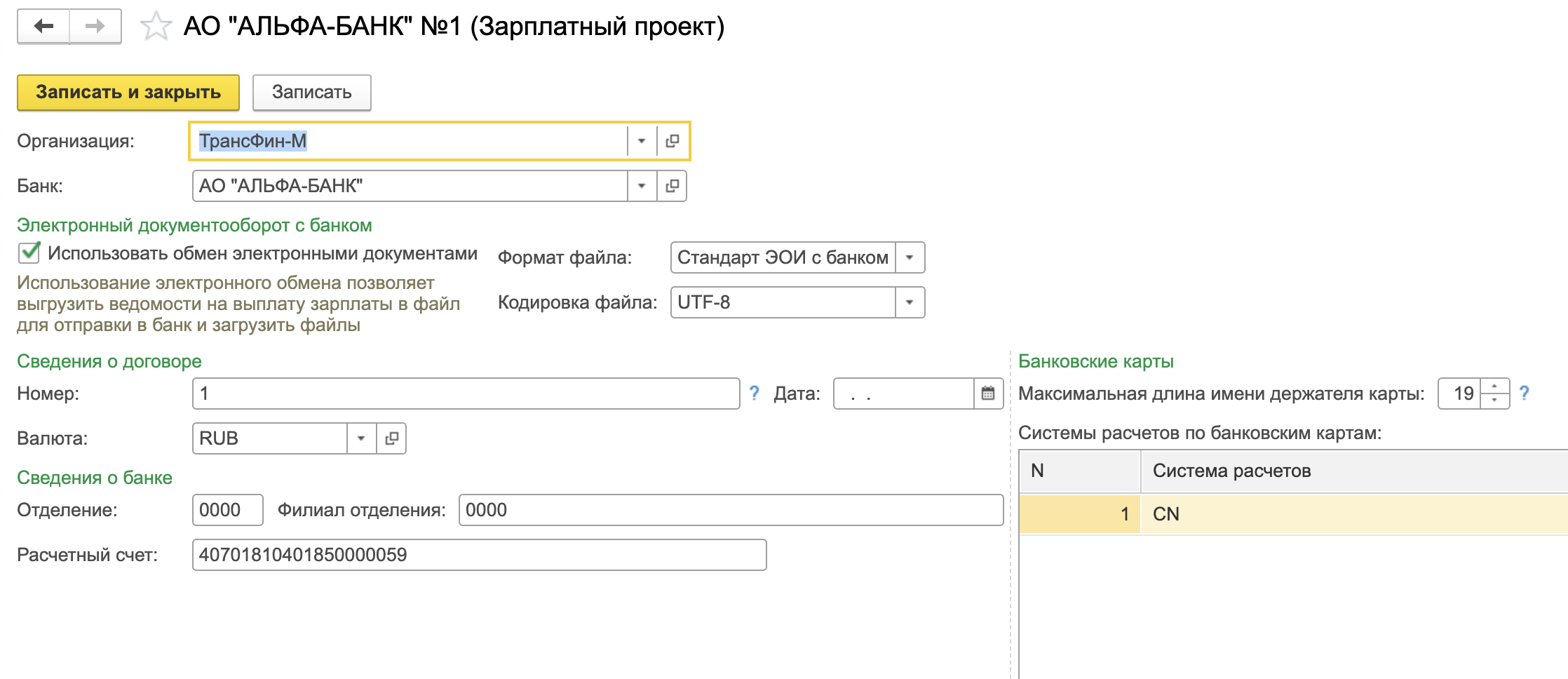The width and height of the screenshot is (1568, 679).
Task: Click the Формат файла field Стандарт ЭОИ с банком
Action: coord(783,257)
